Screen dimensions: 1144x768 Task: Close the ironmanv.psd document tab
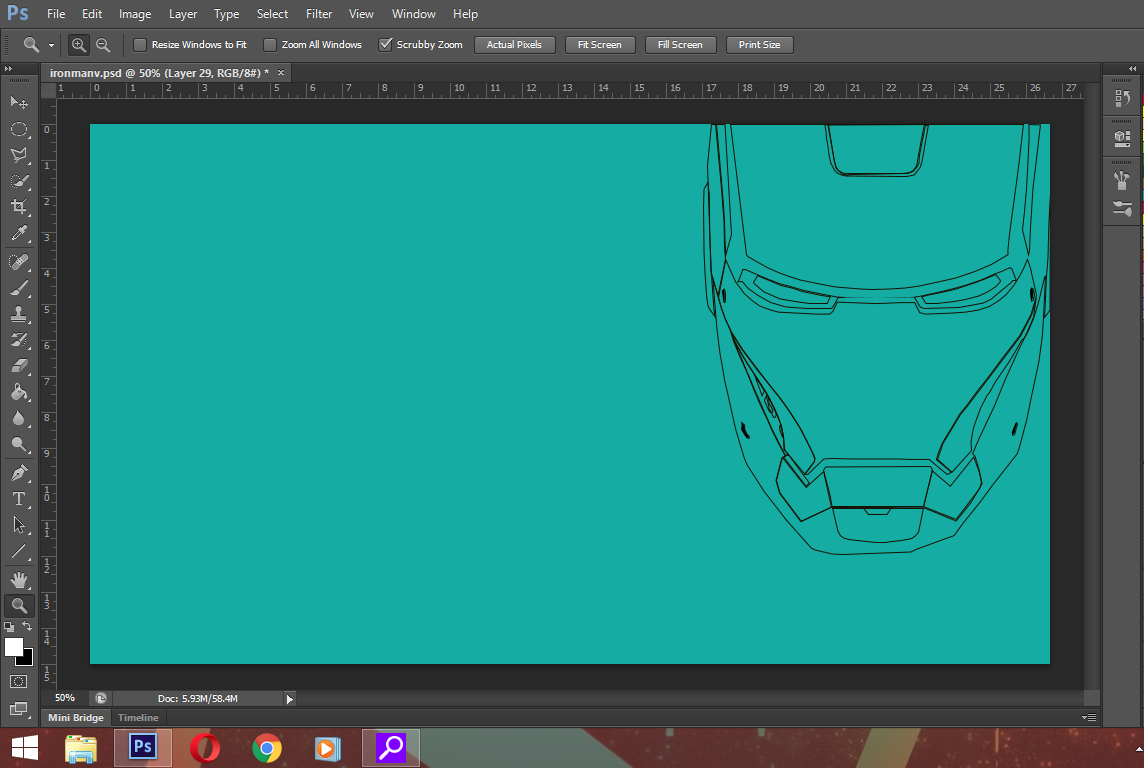pos(280,73)
